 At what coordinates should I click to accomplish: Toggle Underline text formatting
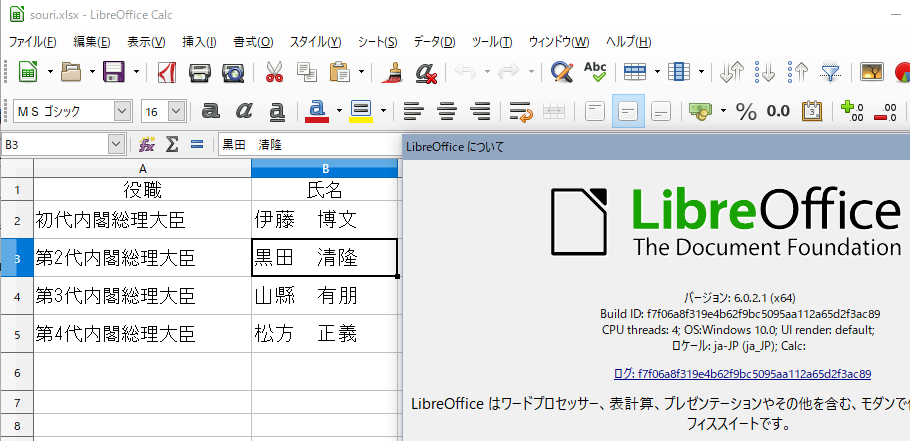[x=277, y=111]
